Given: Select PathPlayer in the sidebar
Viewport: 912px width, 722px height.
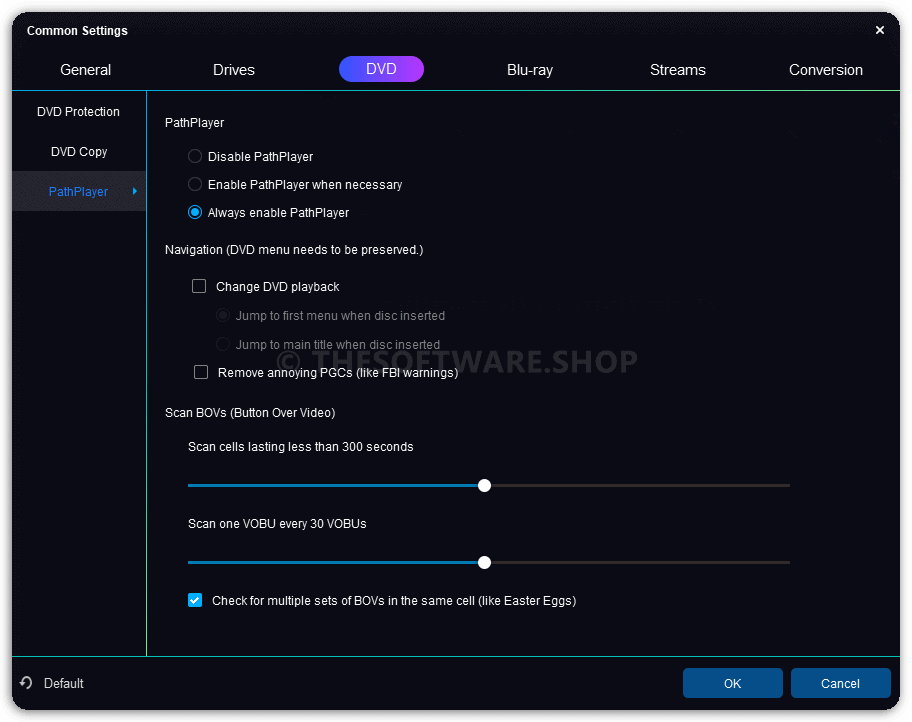Looking at the screenshot, I should (x=79, y=191).
